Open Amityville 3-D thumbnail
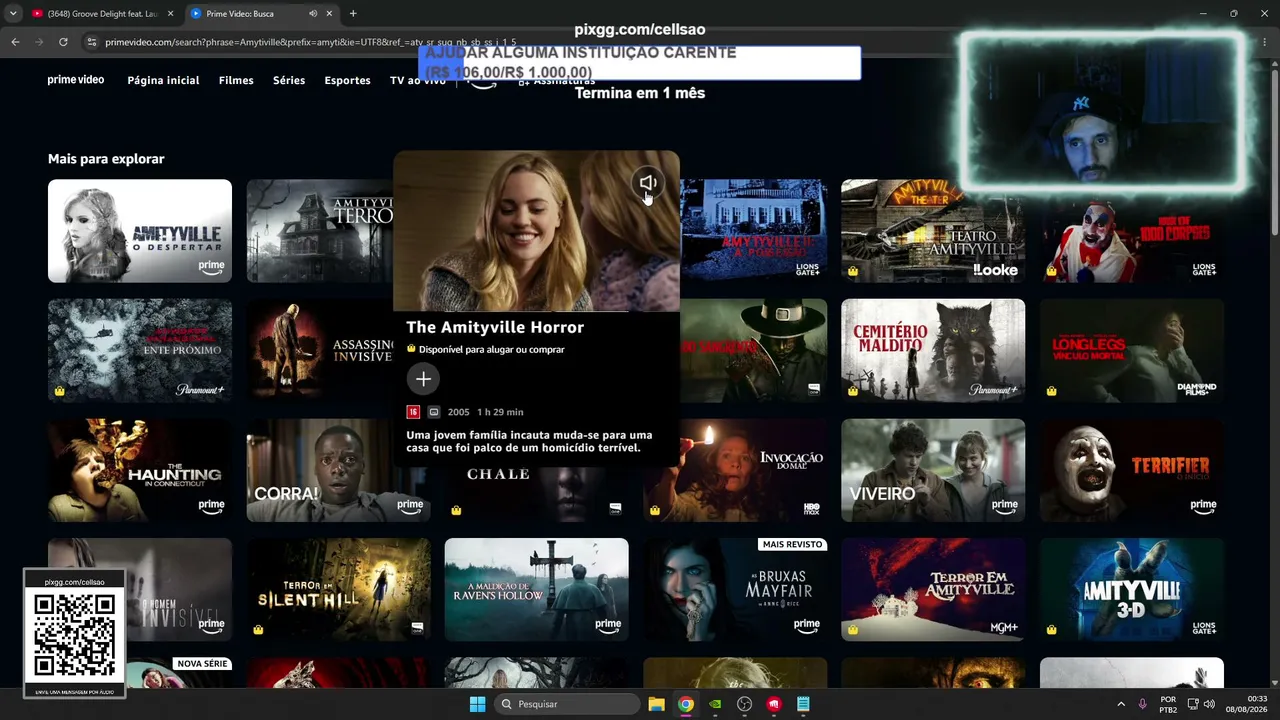Image resolution: width=1280 pixels, height=720 pixels. click(1132, 590)
